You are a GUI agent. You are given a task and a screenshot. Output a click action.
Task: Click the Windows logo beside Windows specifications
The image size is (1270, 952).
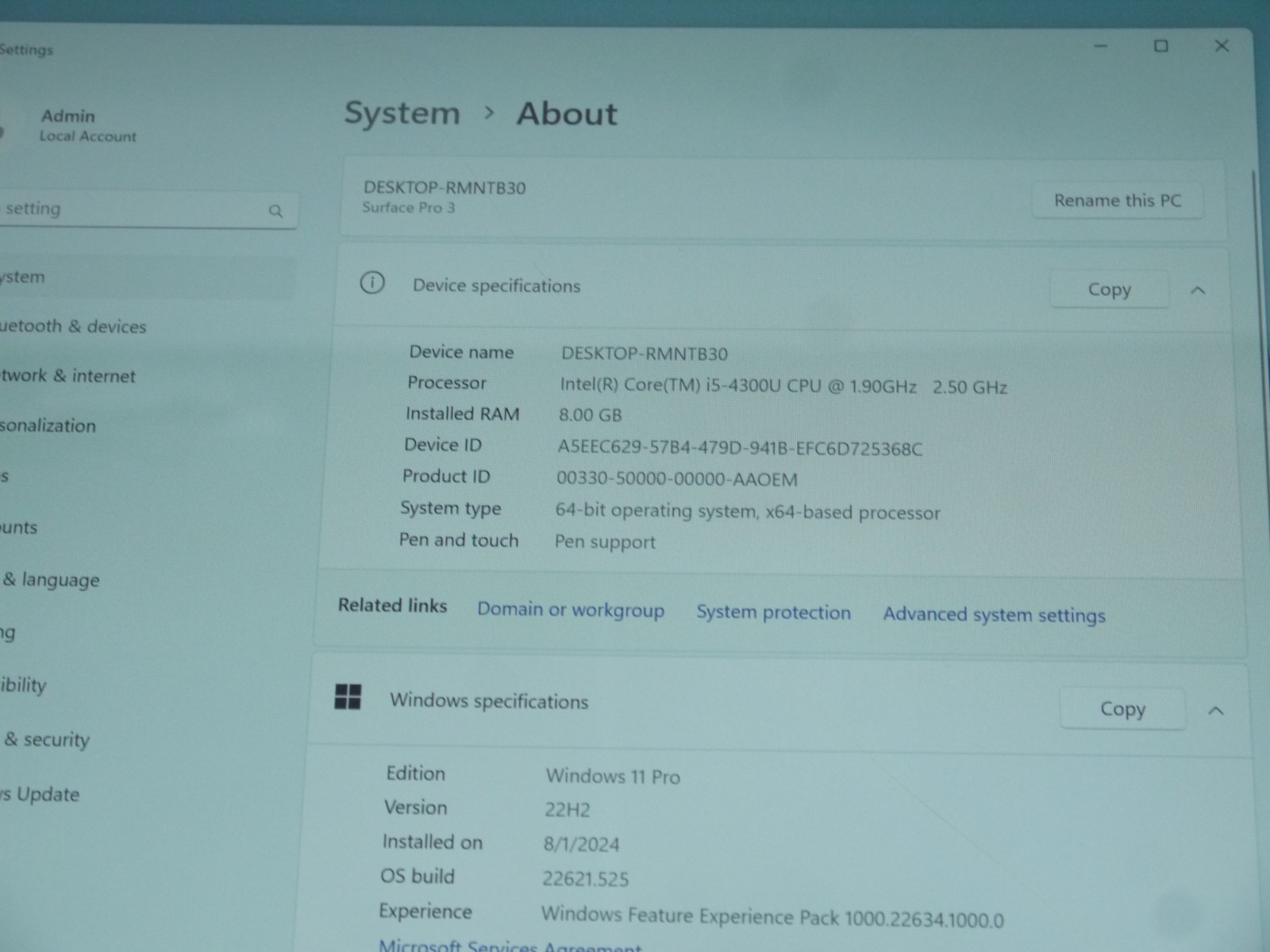click(x=348, y=697)
